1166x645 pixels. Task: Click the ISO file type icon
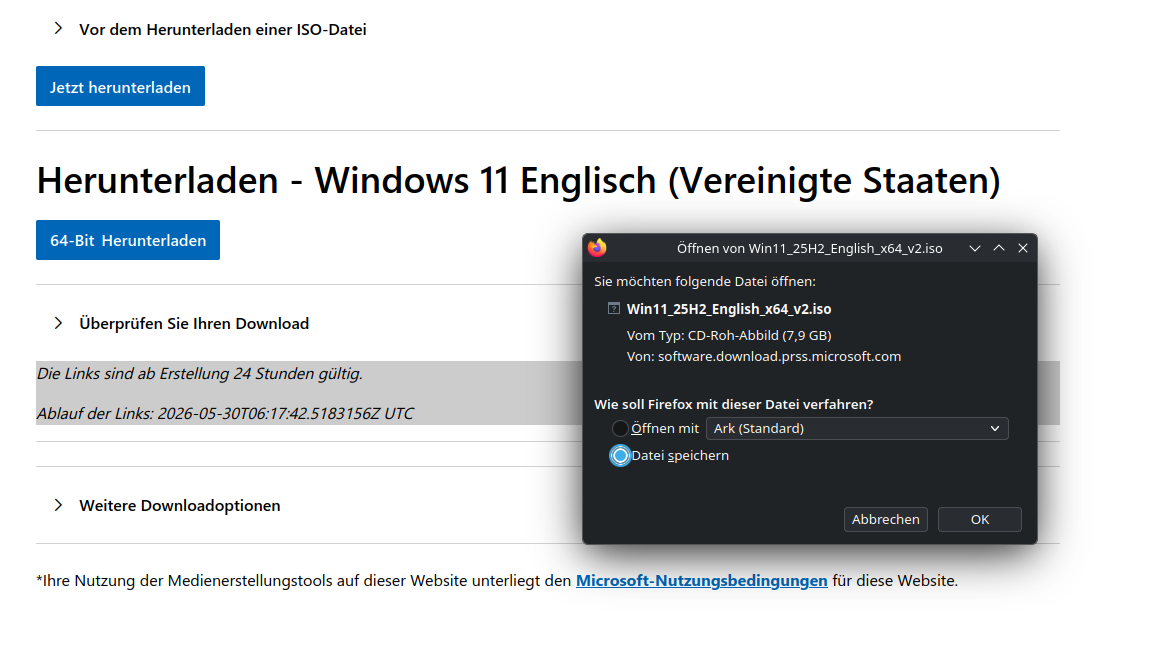(613, 308)
